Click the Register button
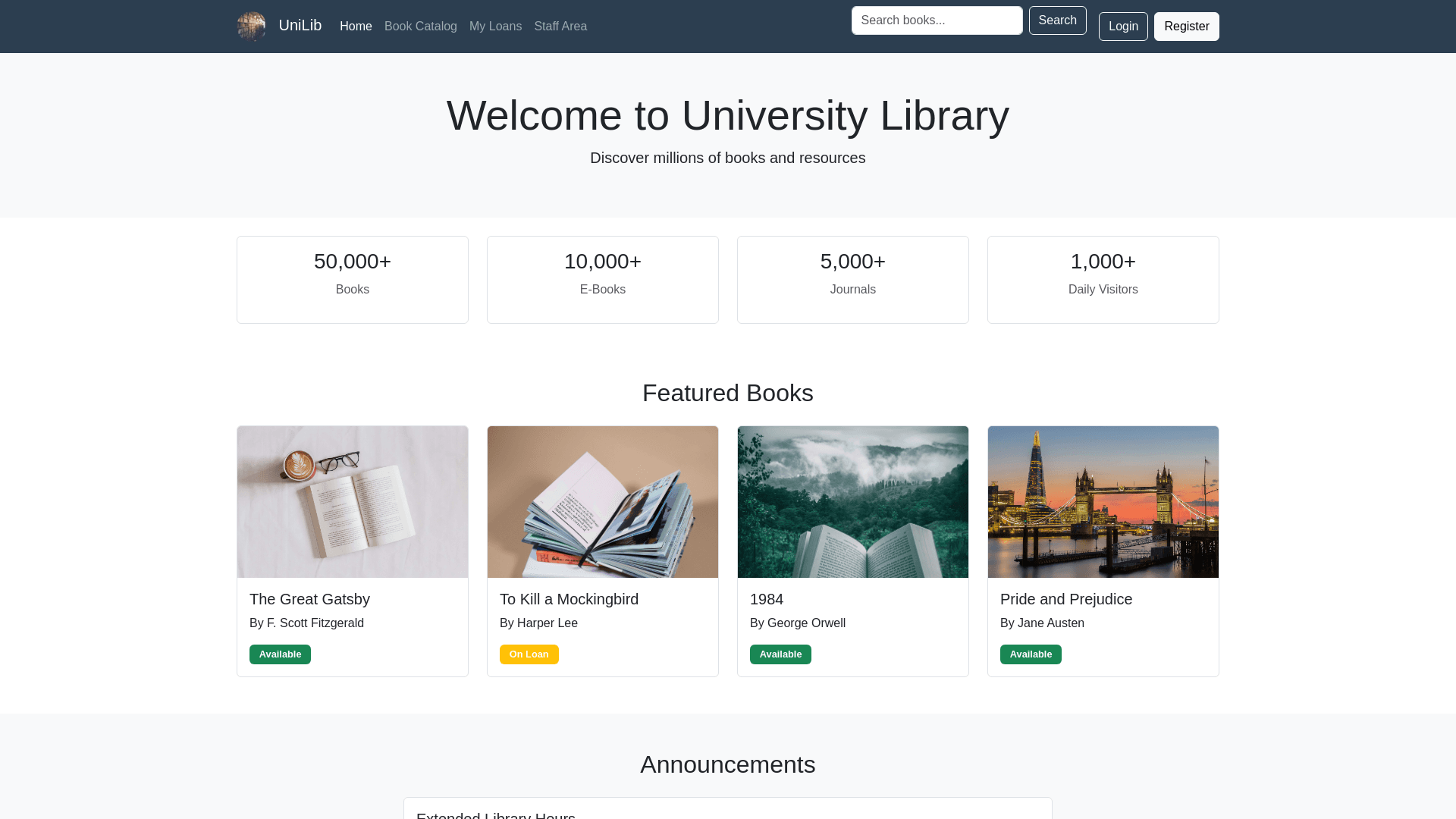 1186,27
